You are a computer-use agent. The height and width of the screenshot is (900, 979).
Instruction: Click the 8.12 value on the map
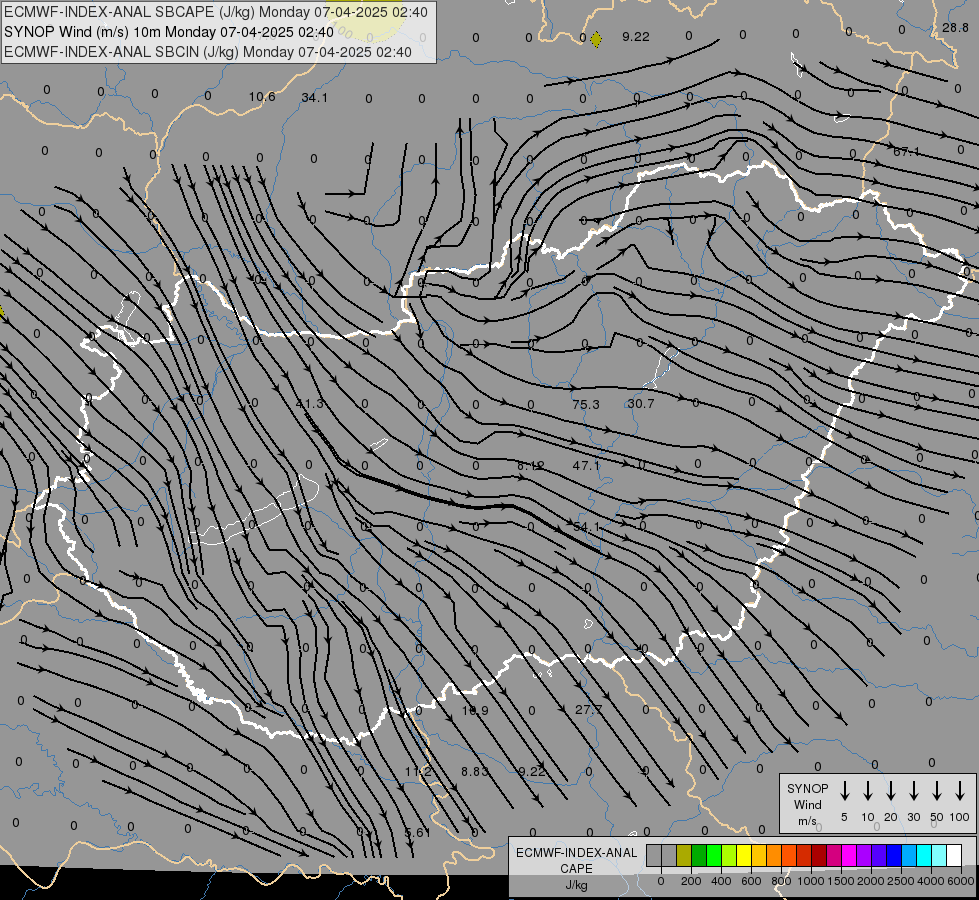point(531,465)
